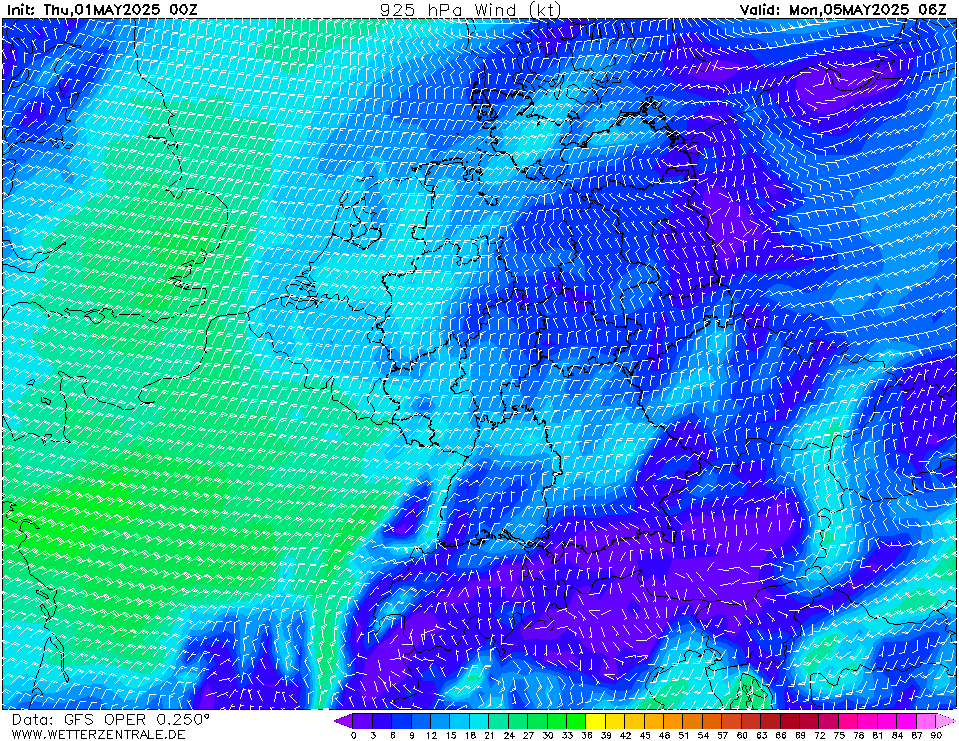Screen dimensions: 959x741
Task: Select the green legend swatch between 27 and 30
Action: pyautogui.click(x=538, y=721)
